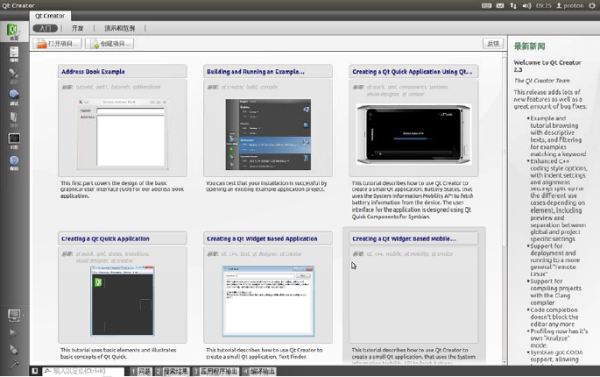The width and height of the screenshot is (600, 377).
Task: Open the mail envelope indicator in tray
Action: (500, 5)
